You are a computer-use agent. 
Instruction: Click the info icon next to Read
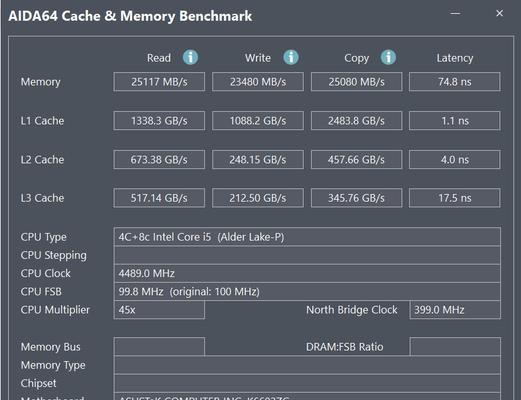pyautogui.click(x=190, y=57)
